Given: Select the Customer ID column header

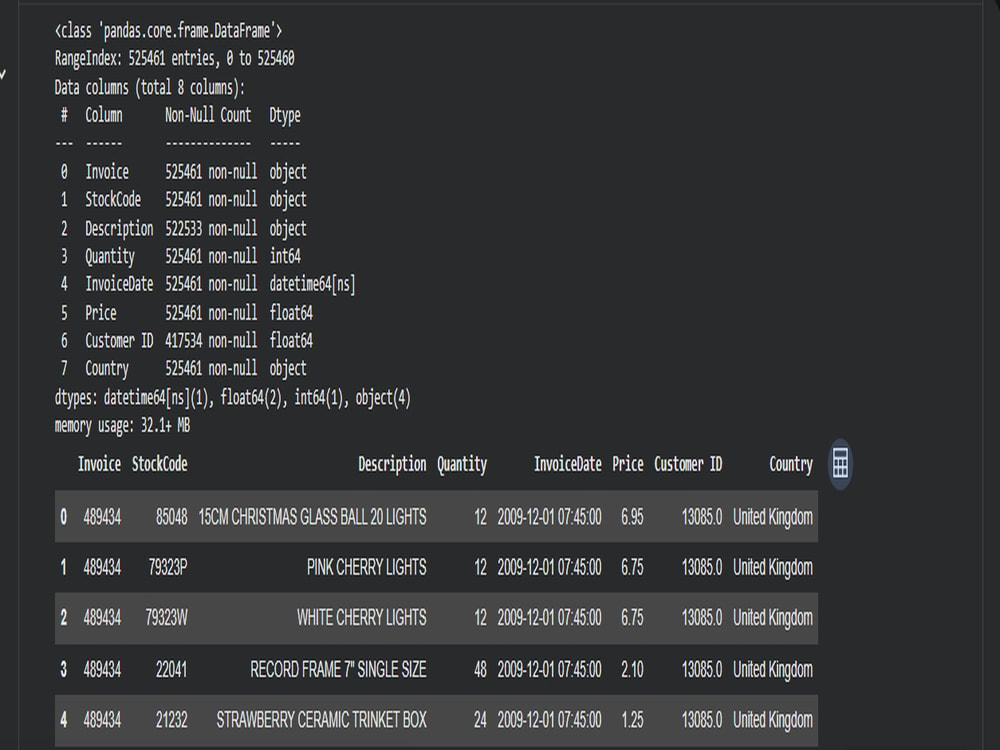Looking at the screenshot, I should tap(688, 464).
